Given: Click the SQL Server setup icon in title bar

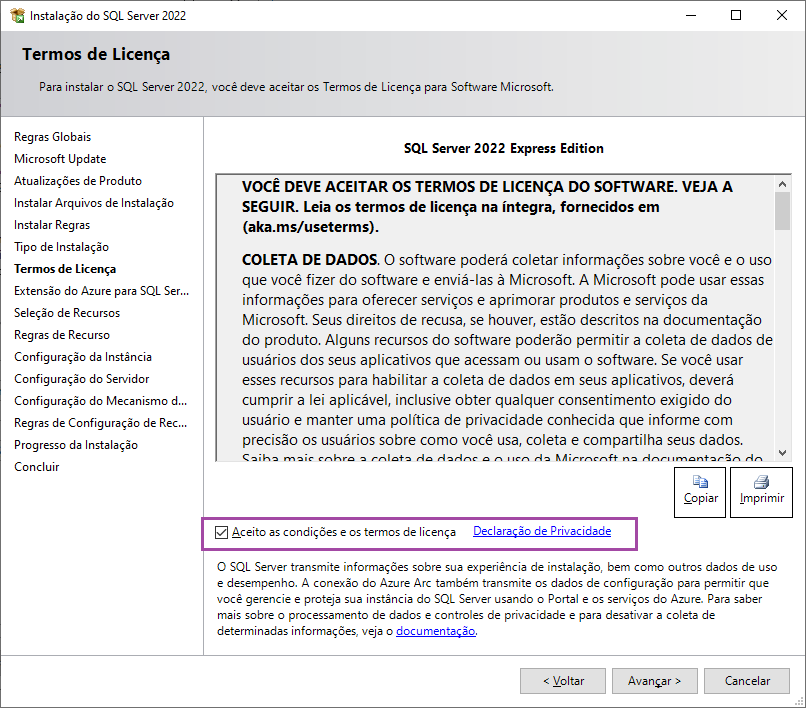Looking at the screenshot, I should [17, 15].
